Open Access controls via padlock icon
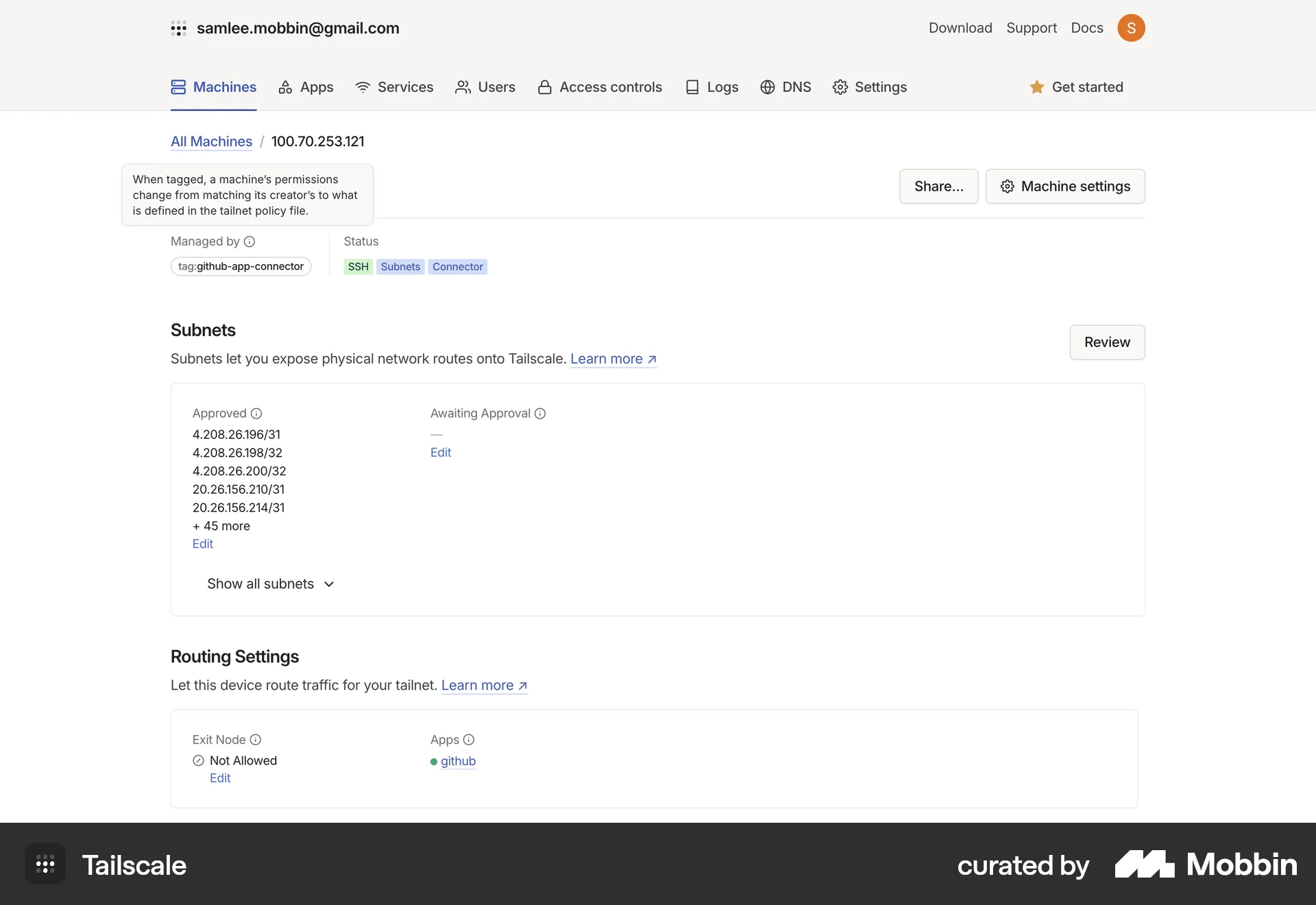The image size is (1316, 905). 544,87
